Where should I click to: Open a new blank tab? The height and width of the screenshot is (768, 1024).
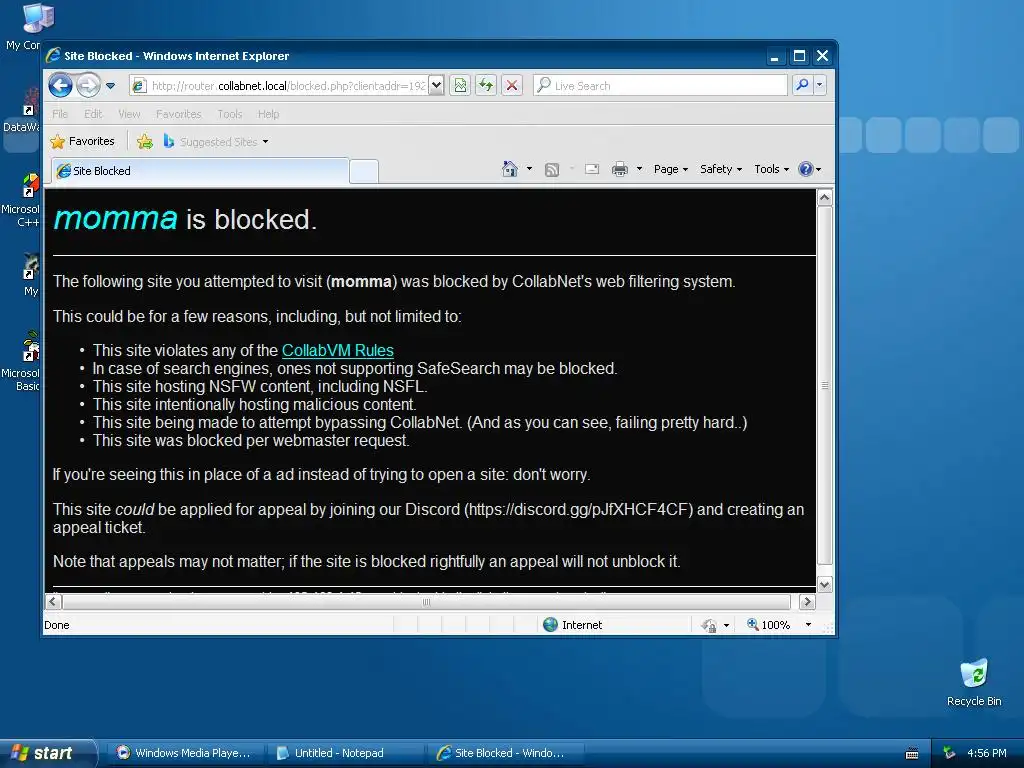point(364,172)
